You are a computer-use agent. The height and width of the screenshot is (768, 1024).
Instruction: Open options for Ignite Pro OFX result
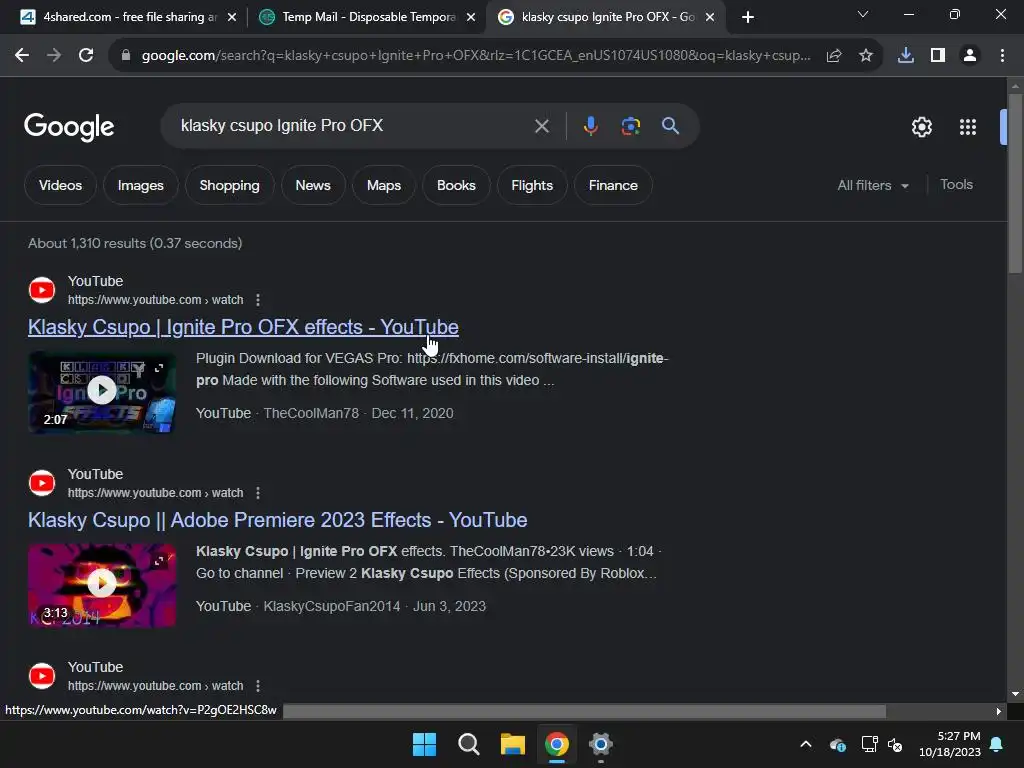pyautogui.click(x=258, y=300)
